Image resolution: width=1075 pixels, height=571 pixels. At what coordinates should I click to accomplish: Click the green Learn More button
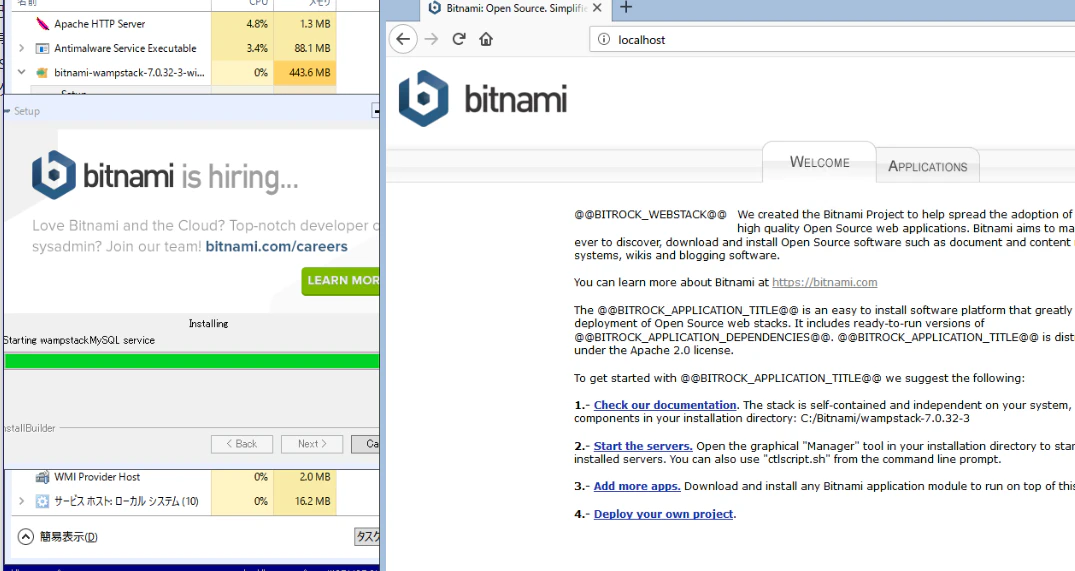pyautogui.click(x=341, y=281)
